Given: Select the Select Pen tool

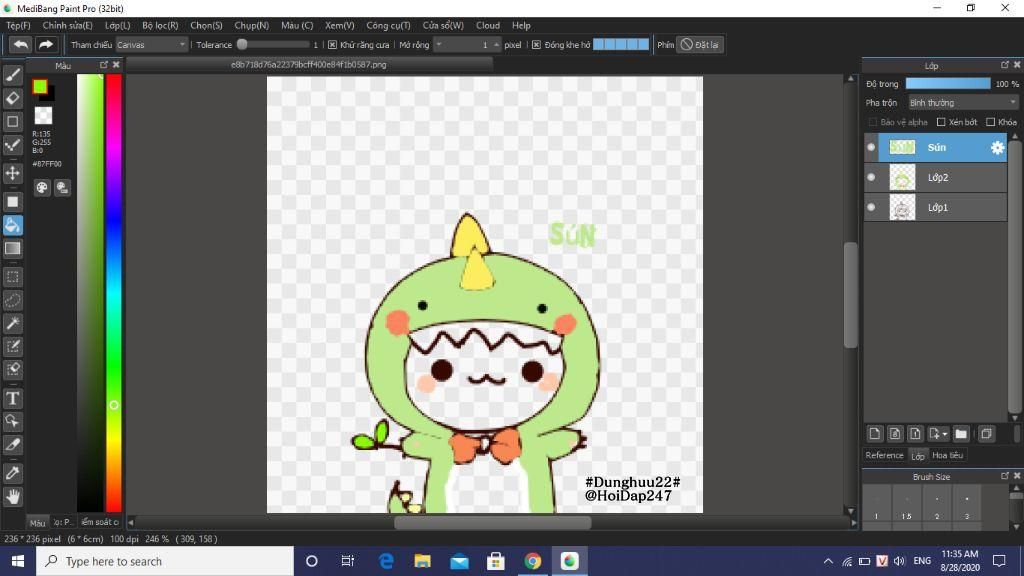Looking at the screenshot, I should (12, 347).
